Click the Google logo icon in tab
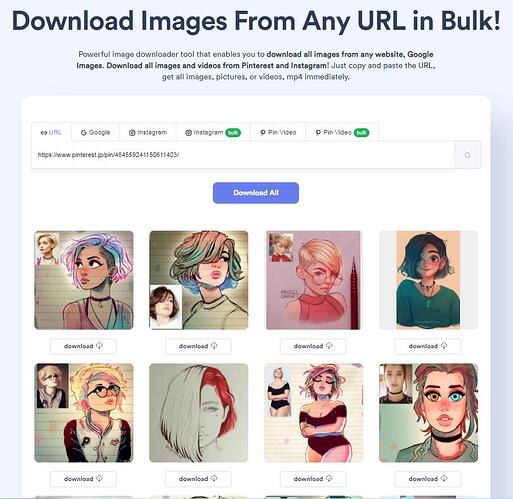Image resolution: width=513 pixels, height=499 pixels. [84, 133]
